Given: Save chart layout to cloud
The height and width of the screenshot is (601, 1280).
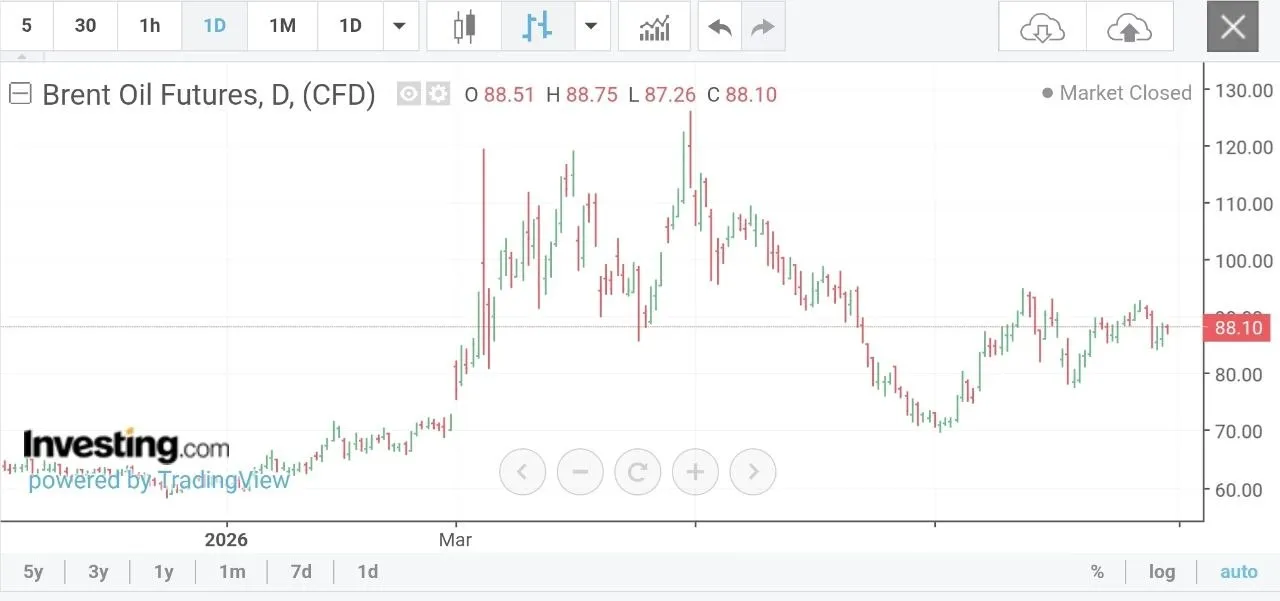Looking at the screenshot, I should pos(1129,27).
